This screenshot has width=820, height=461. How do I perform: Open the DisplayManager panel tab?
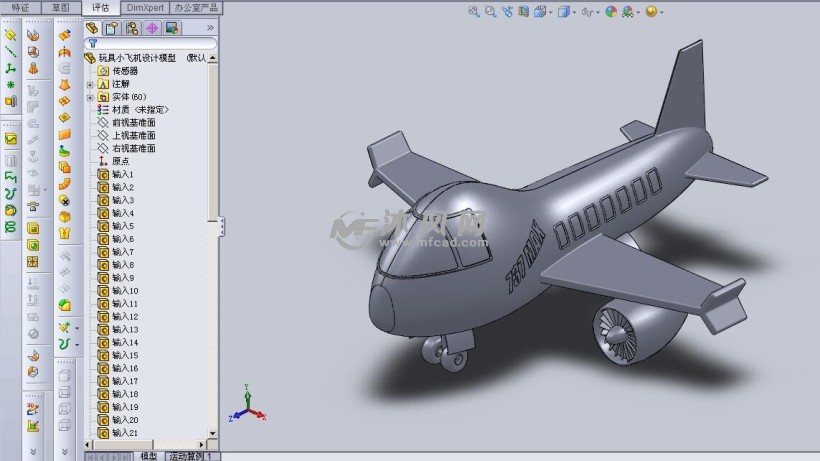pyautogui.click(x=172, y=28)
